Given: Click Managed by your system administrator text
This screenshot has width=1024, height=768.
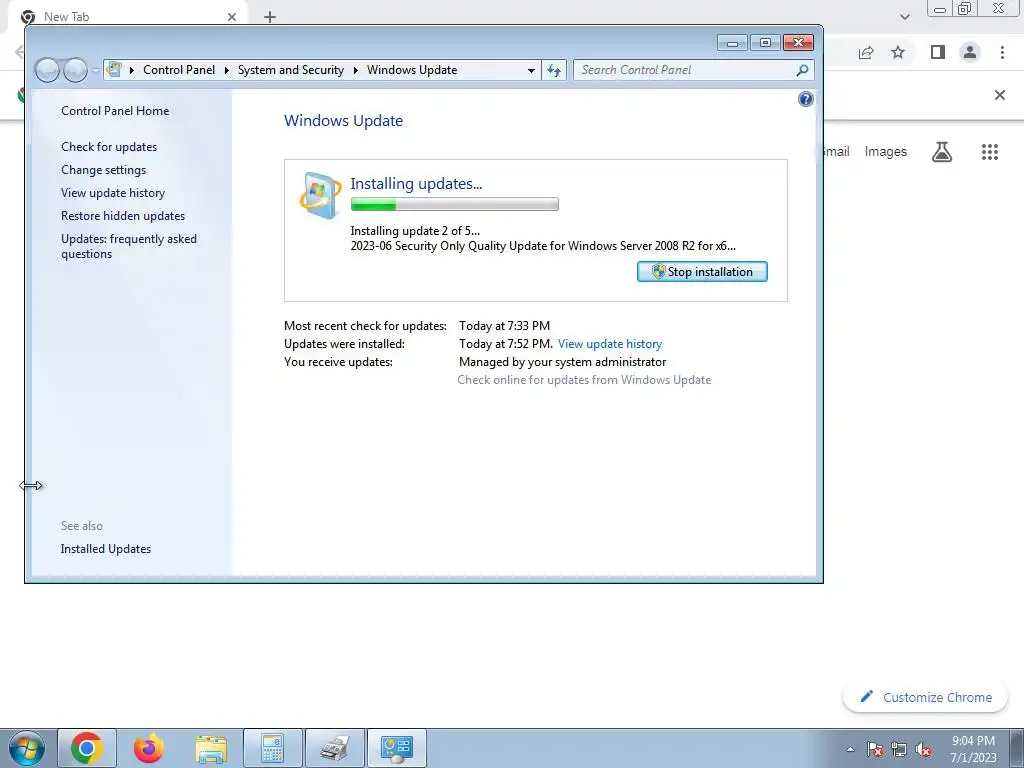Looking at the screenshot, I should 562,362.
